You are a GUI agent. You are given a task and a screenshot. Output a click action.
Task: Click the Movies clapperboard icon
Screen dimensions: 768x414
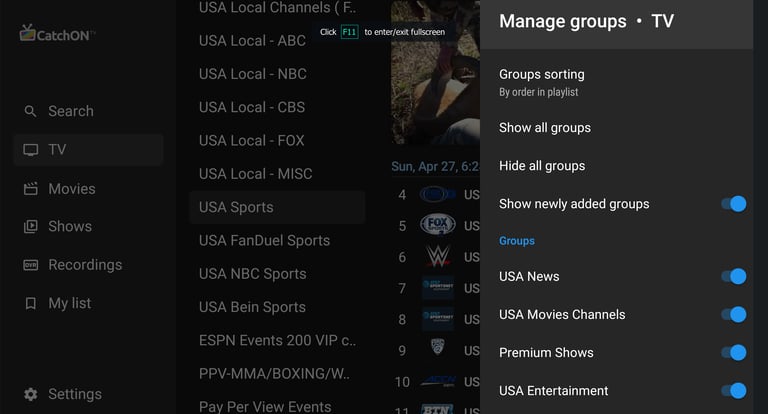[x=30, y=189]
